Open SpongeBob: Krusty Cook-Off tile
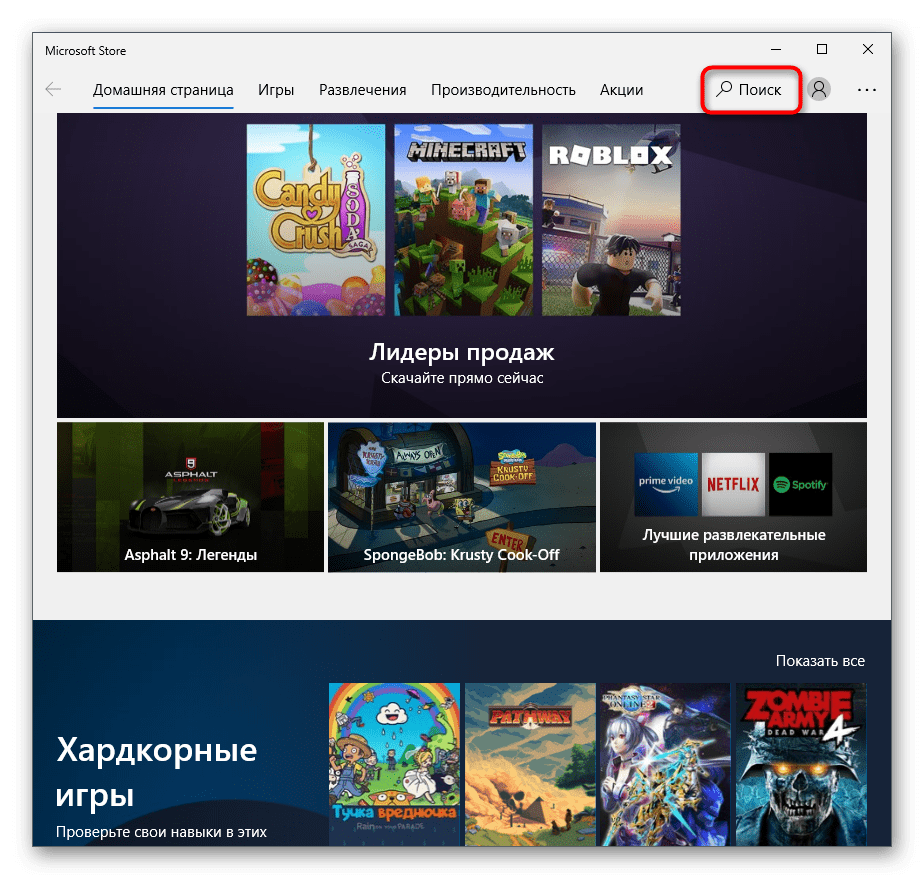 [x=461, y=497]
